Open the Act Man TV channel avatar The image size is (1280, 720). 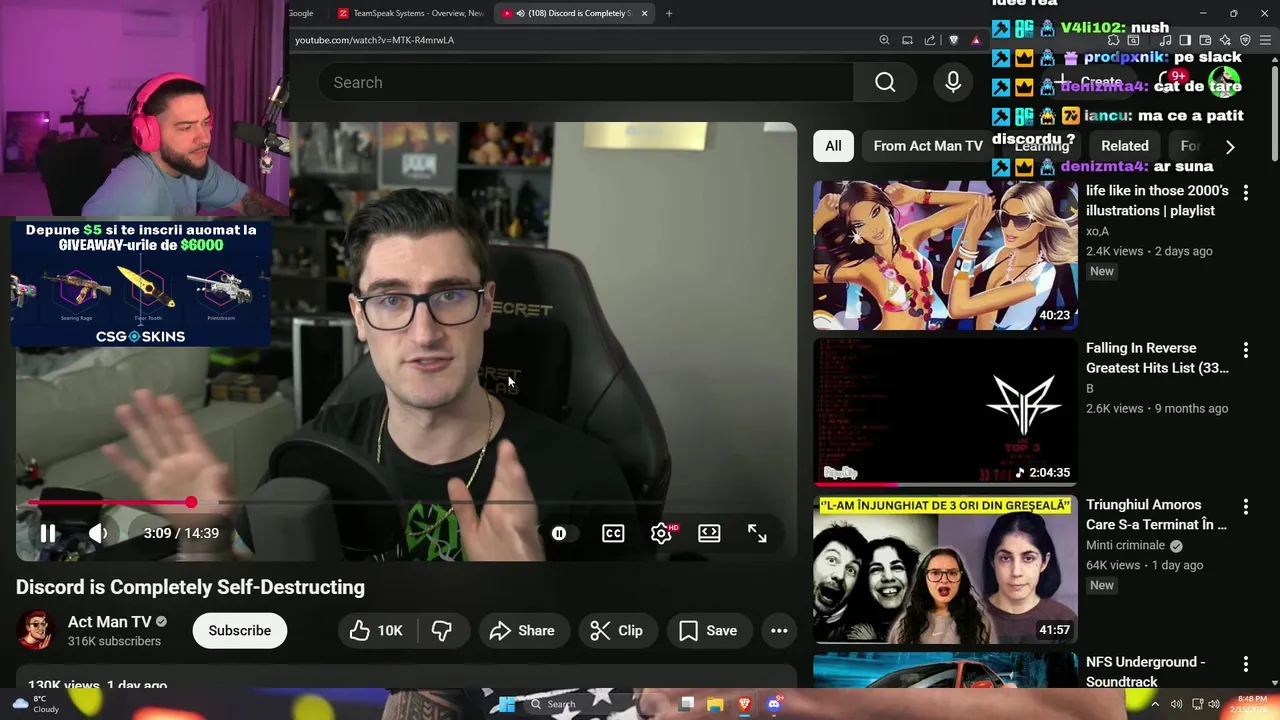coord(35,630)
